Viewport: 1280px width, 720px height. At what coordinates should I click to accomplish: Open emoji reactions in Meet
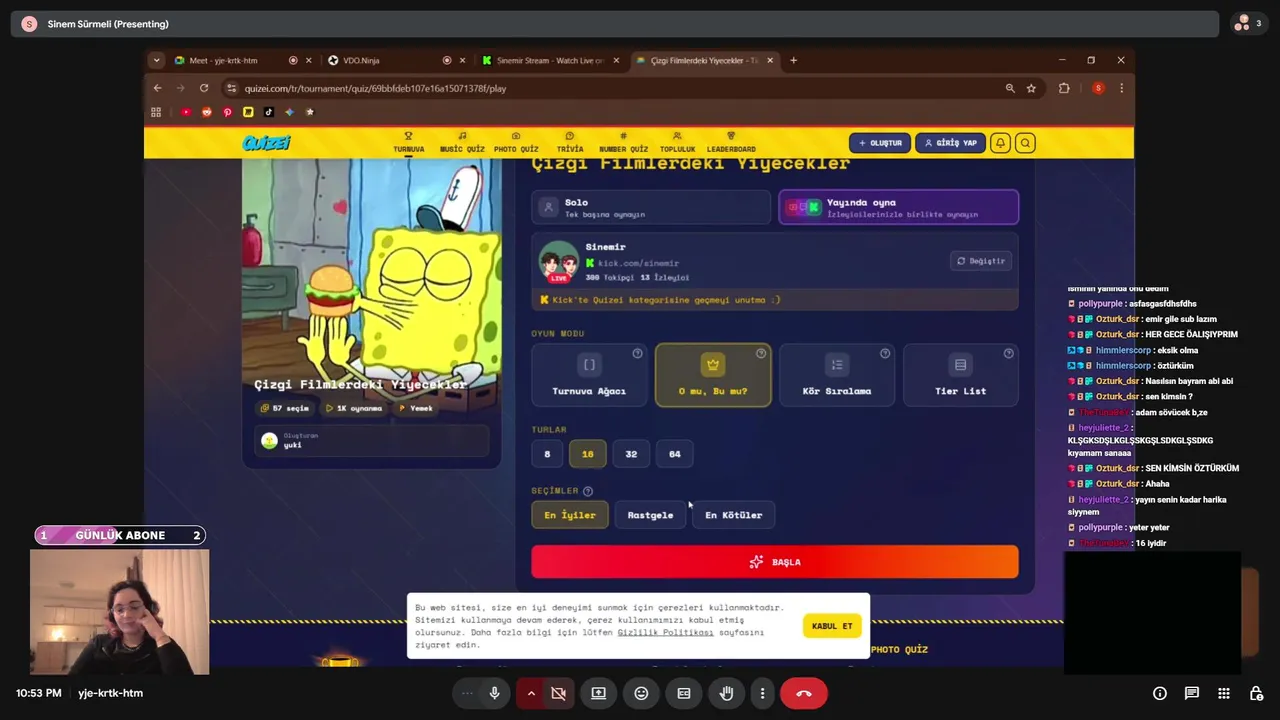pyautogui.click(x=641, y=693)
